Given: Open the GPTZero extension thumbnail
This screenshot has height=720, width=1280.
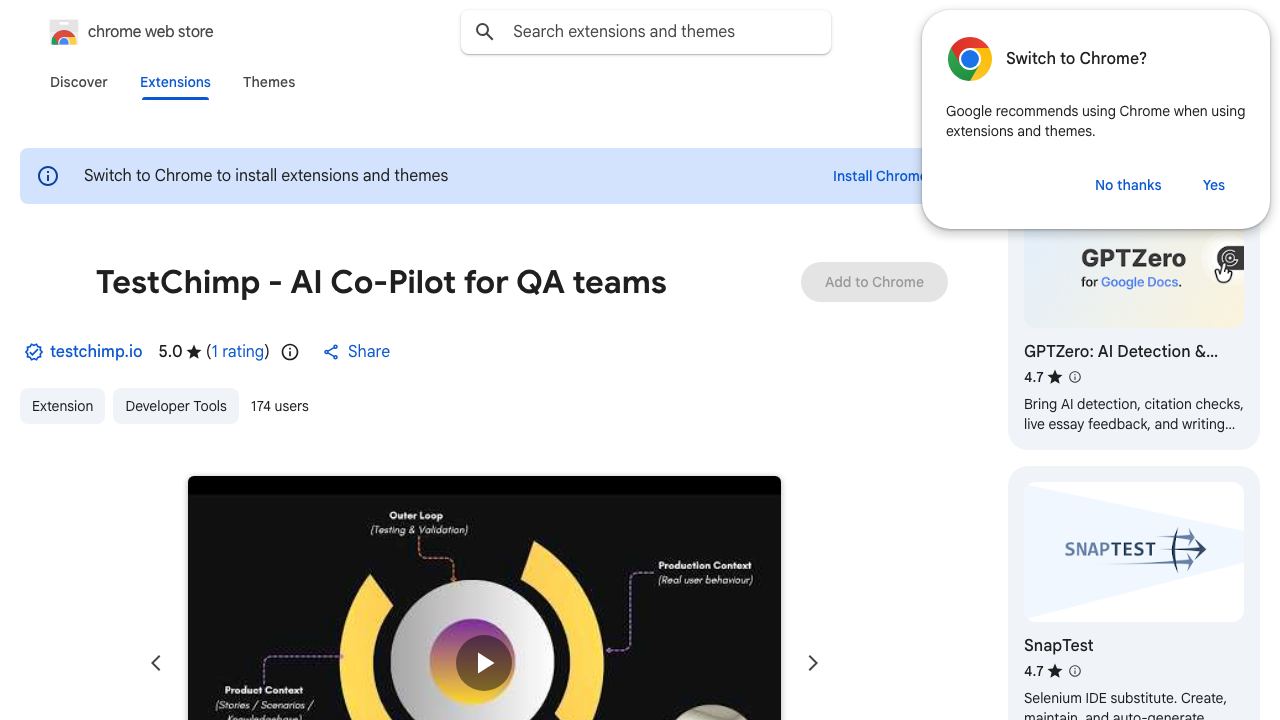Looking at the screenshot, I should click(1134, 277).
